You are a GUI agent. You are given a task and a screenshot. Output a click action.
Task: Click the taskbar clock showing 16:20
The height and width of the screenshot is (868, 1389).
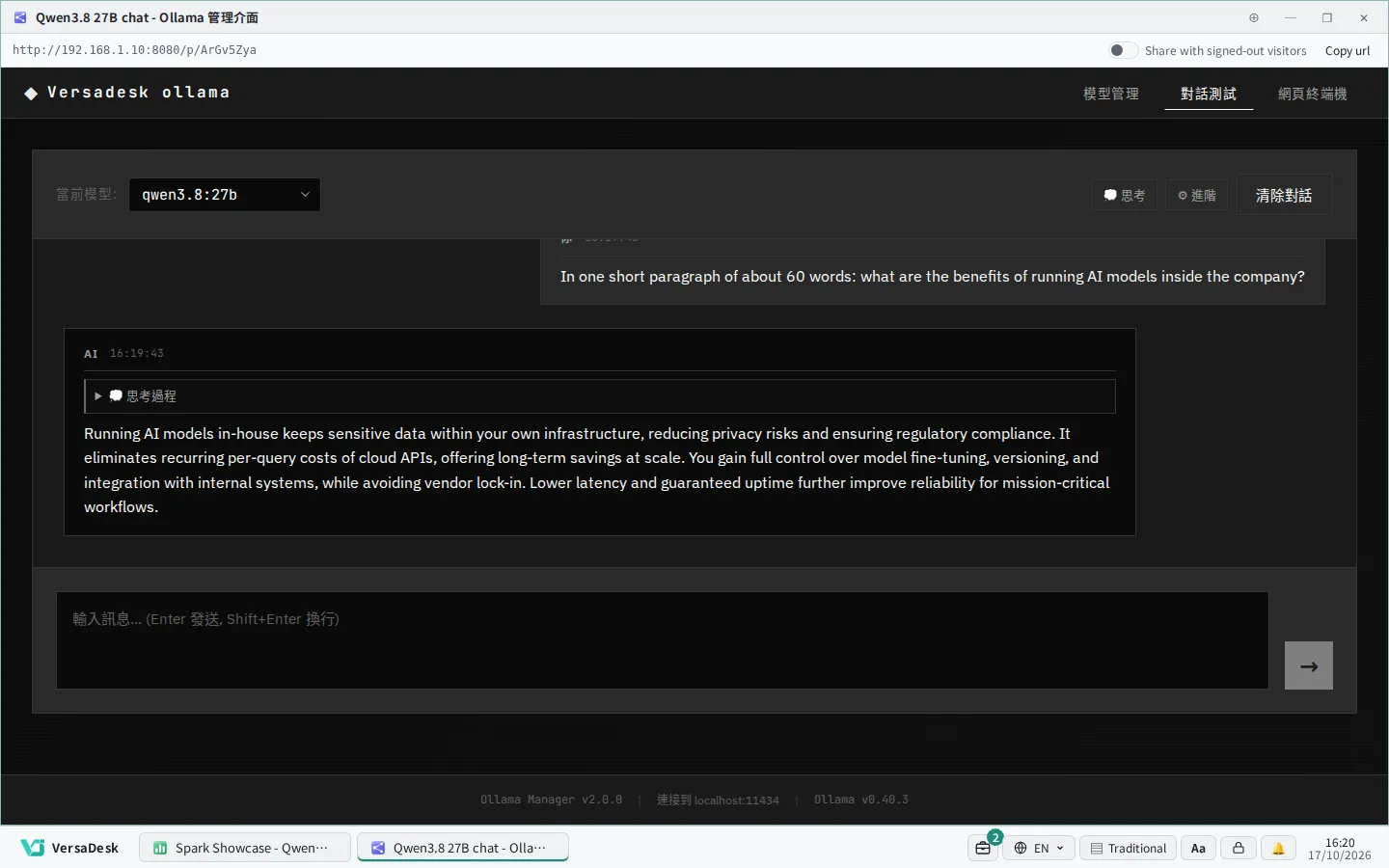pos(1340,849)
